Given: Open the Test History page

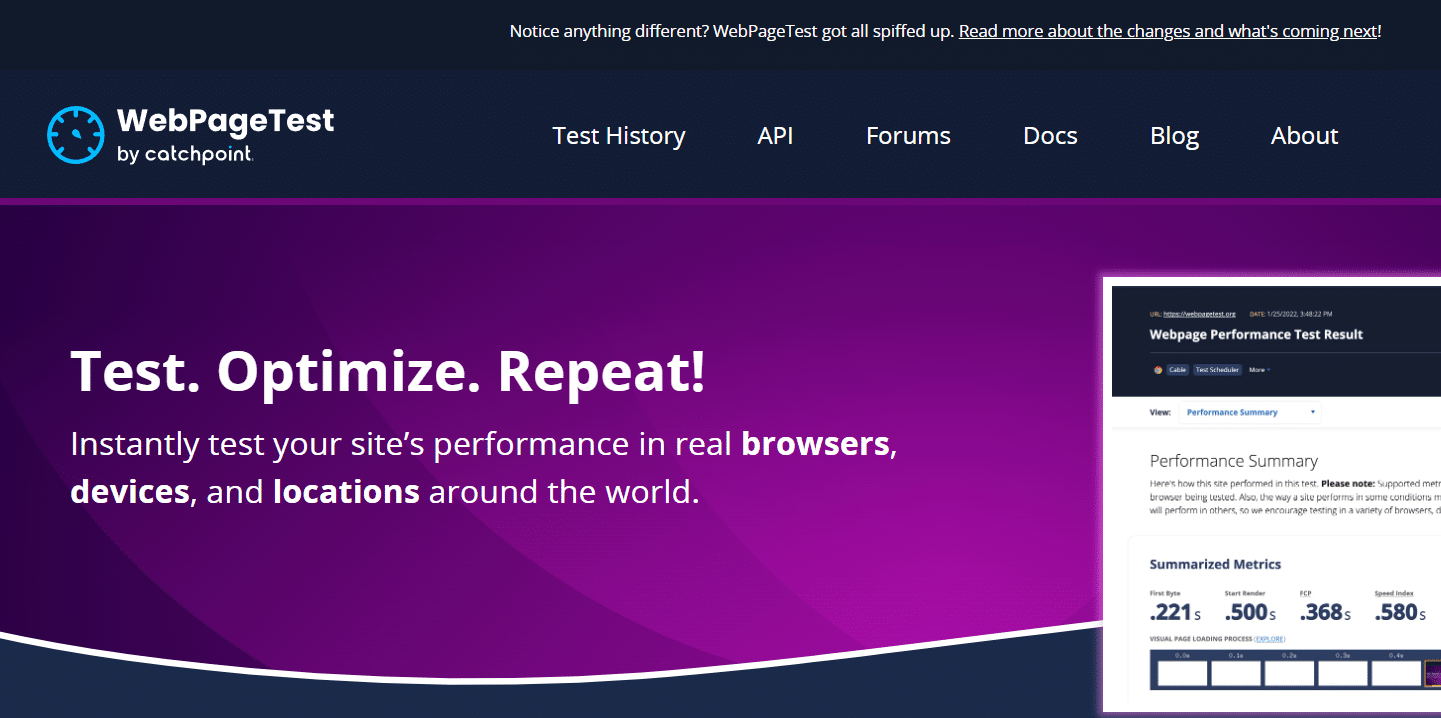Looking at the screenshot, I should coord(619,136).
